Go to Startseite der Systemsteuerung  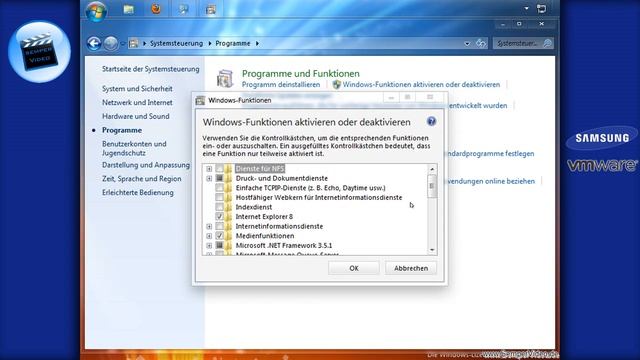[151, 69]
